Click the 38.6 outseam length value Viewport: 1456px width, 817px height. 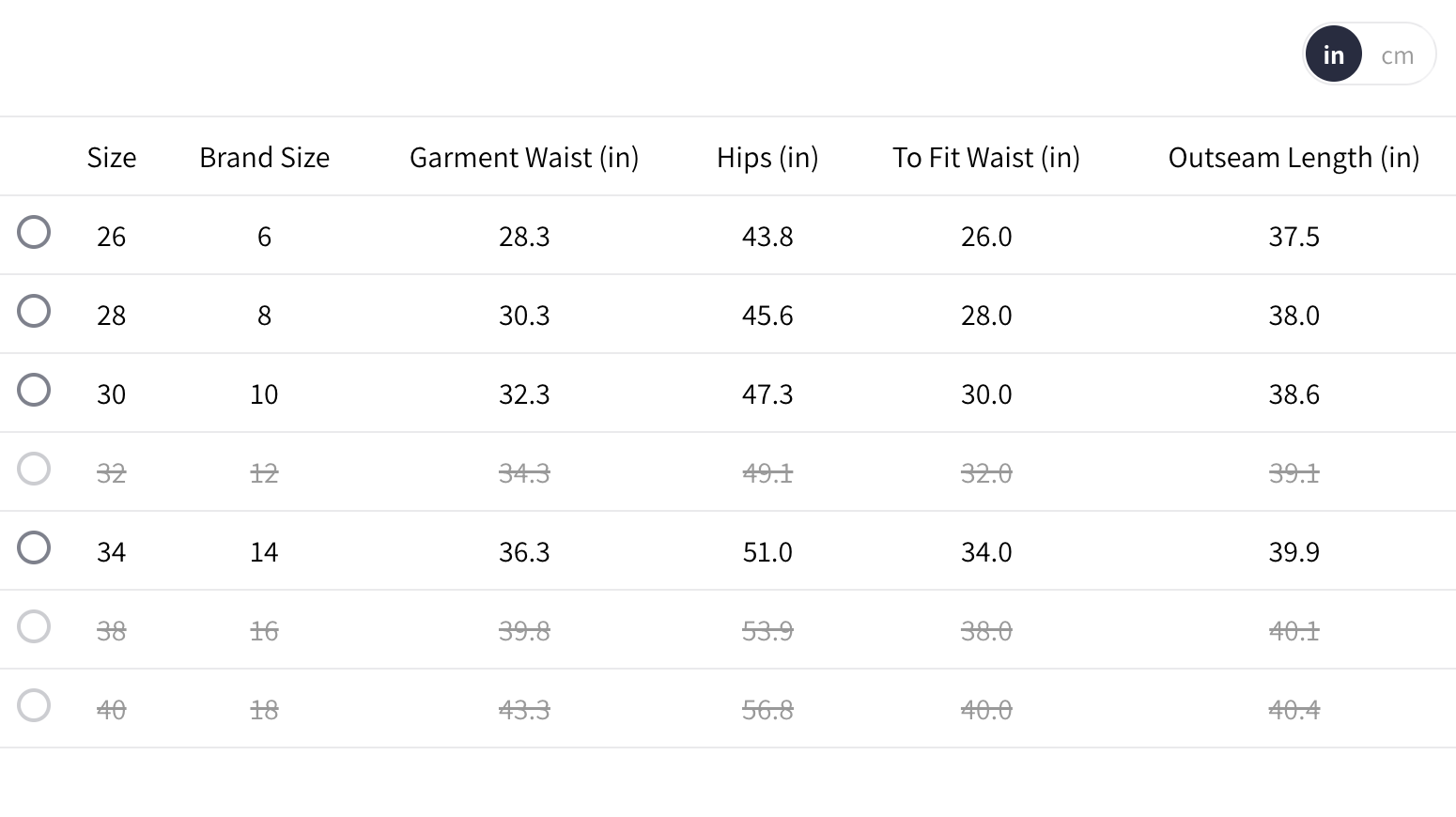[1293, 394]
